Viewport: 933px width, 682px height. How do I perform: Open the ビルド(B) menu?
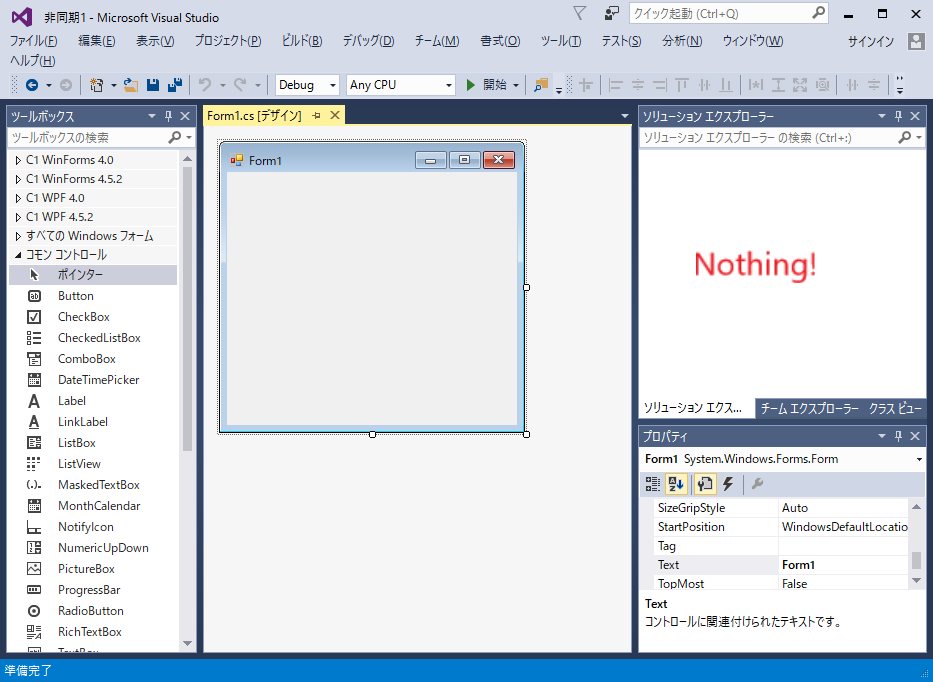pyautogui.click(x=302, y=41)
